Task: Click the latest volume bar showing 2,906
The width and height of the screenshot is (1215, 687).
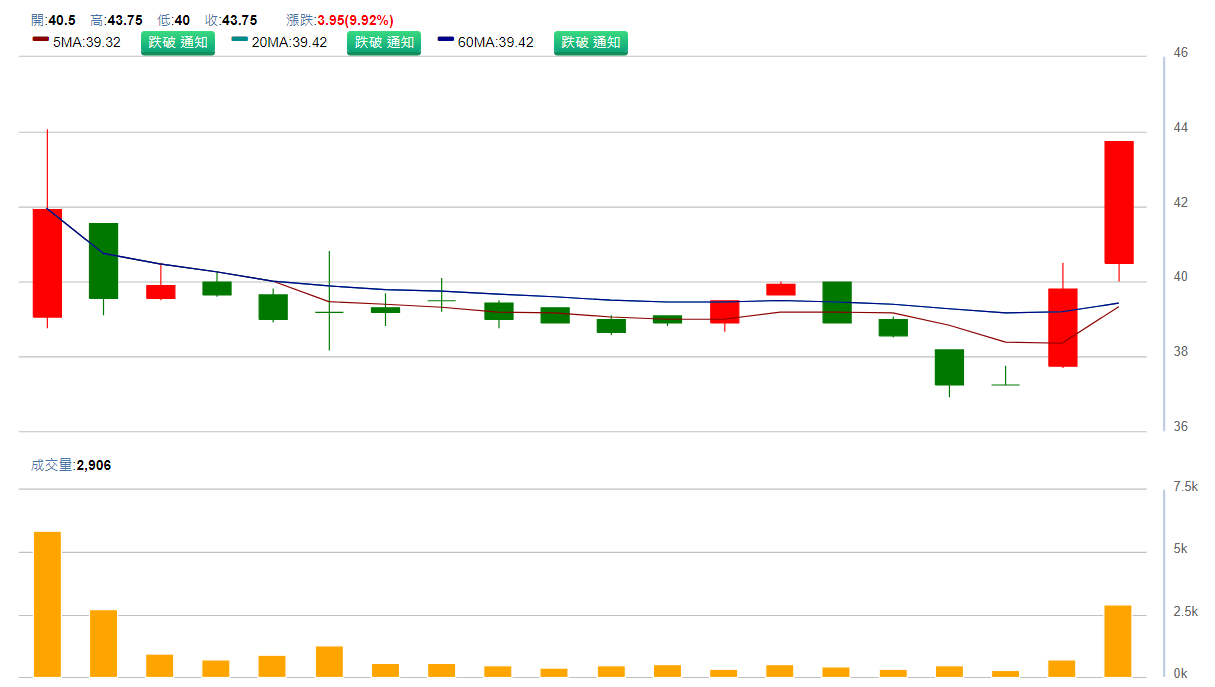Action: click(1118, 641)
